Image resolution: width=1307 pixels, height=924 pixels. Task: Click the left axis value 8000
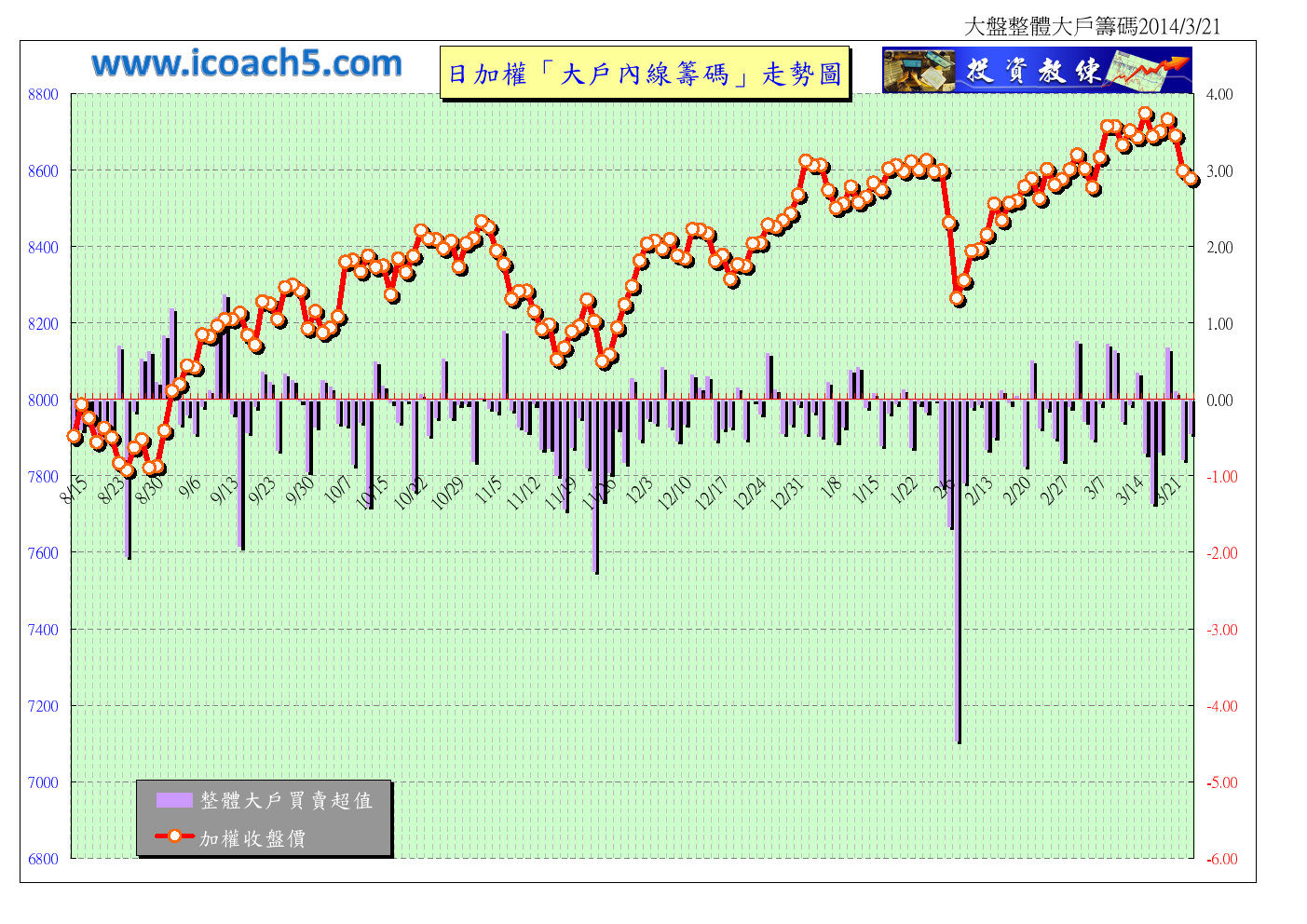[43, 401]
